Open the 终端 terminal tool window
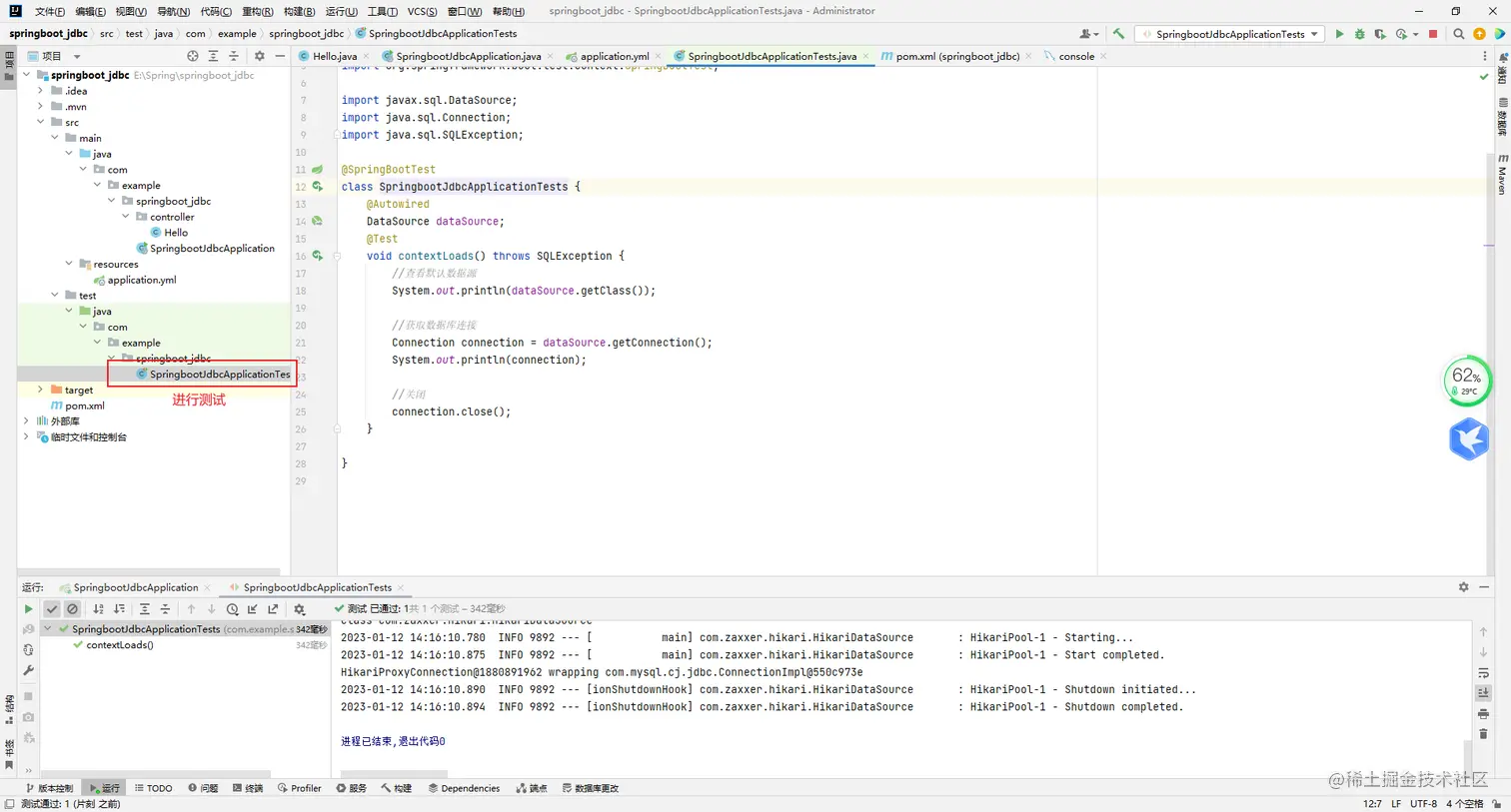Screen dimensions: 1511x812 click(248, 788)
